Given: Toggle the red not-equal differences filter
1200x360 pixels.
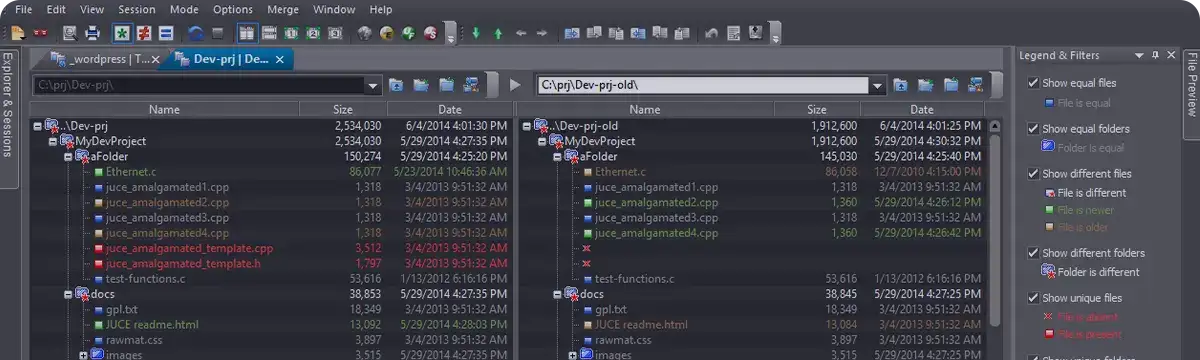Looking at the screenshot, I should pyautogui.click(x=144, y=33).
